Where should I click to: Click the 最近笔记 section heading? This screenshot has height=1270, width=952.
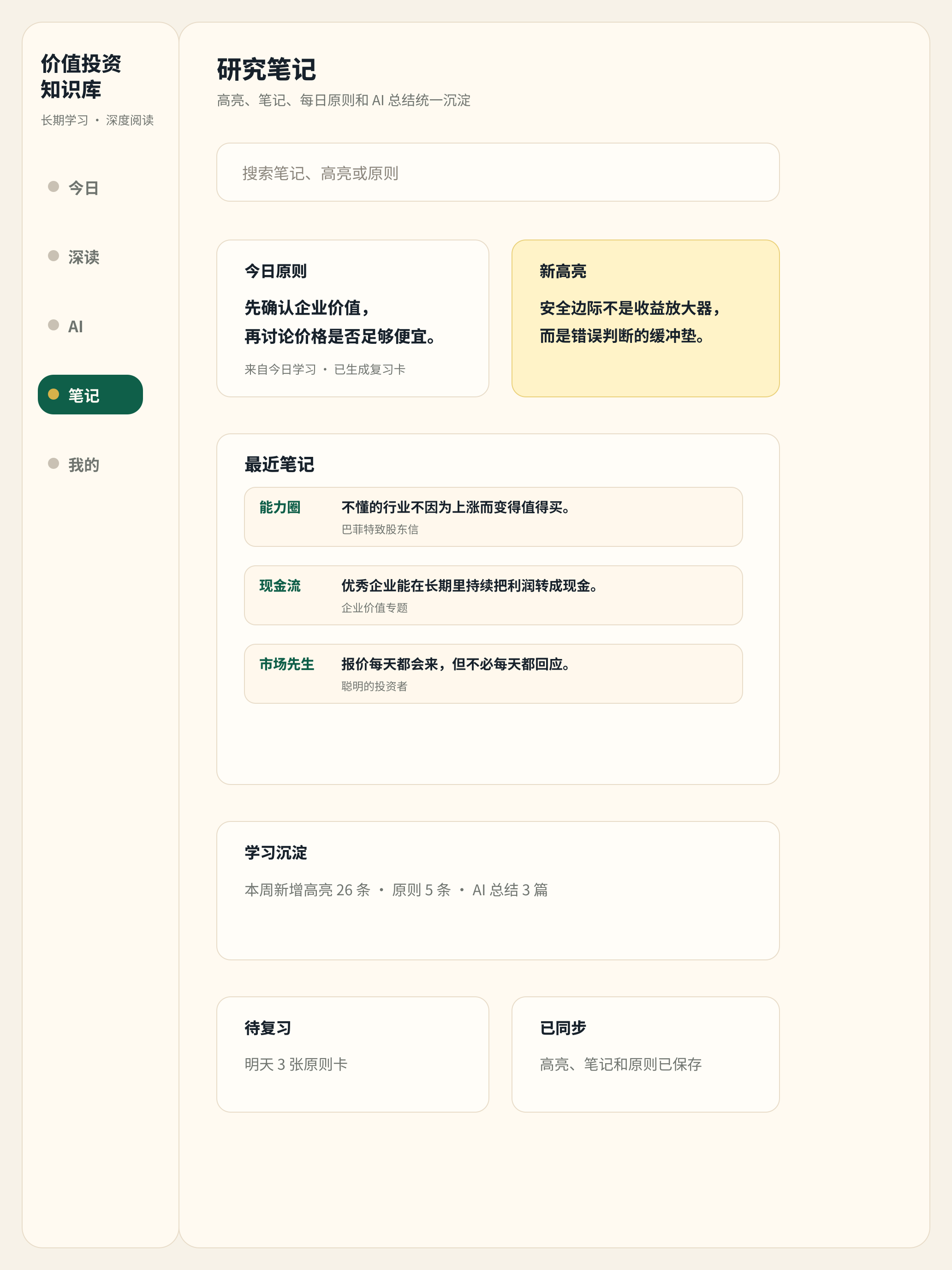280,464
